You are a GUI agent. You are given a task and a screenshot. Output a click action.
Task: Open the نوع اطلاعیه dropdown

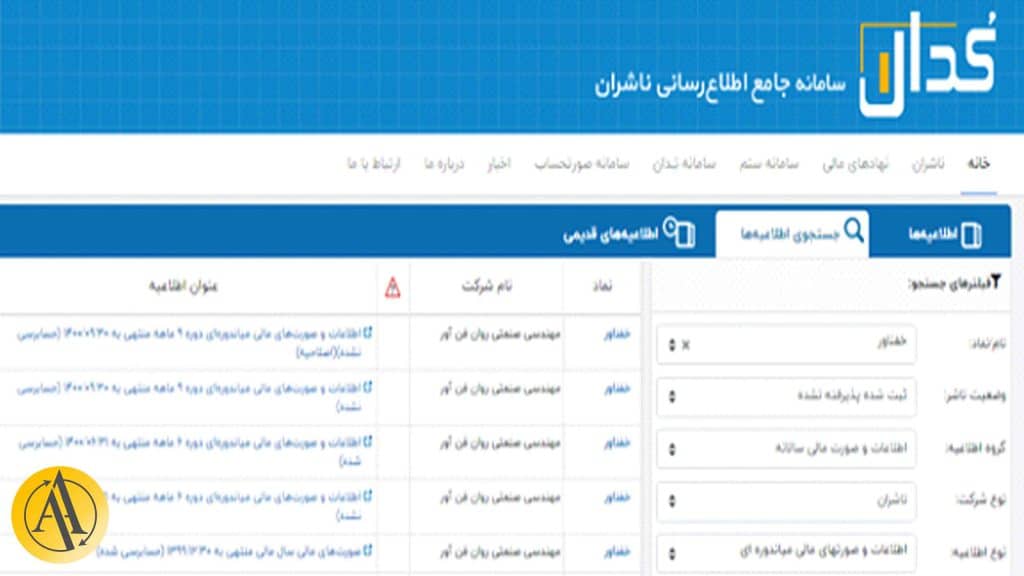pyautogui.click(x=786, y=552)
